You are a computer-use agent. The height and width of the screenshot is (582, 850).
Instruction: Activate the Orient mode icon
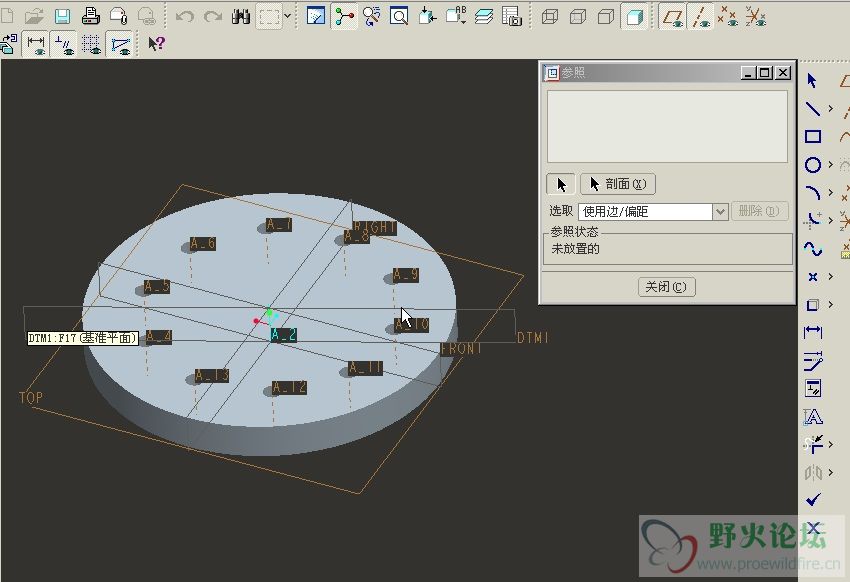coord(371,16)
